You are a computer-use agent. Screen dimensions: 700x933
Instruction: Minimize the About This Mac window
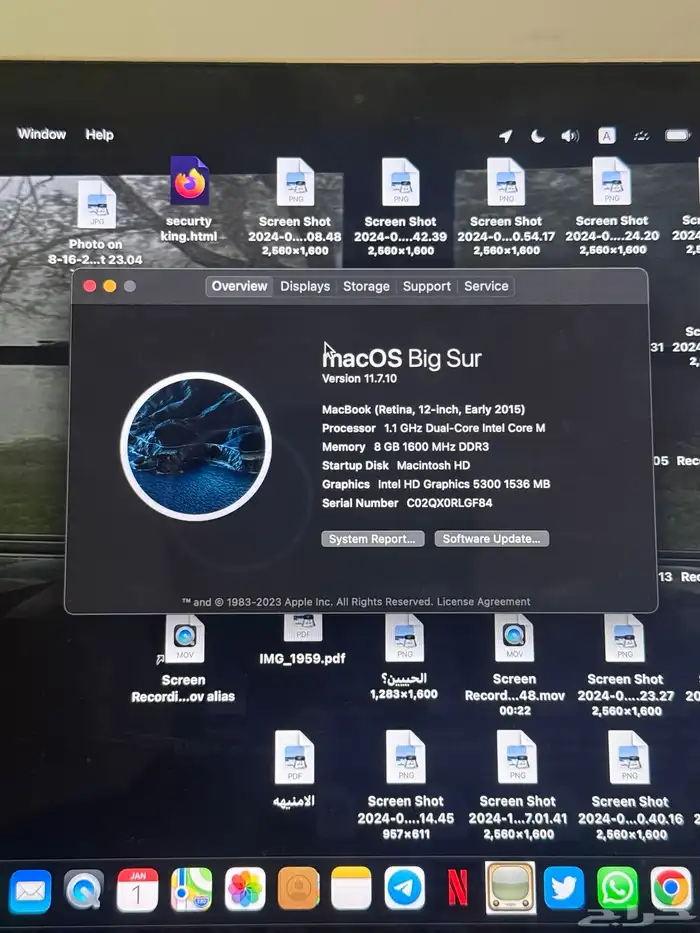coord(110,286)
